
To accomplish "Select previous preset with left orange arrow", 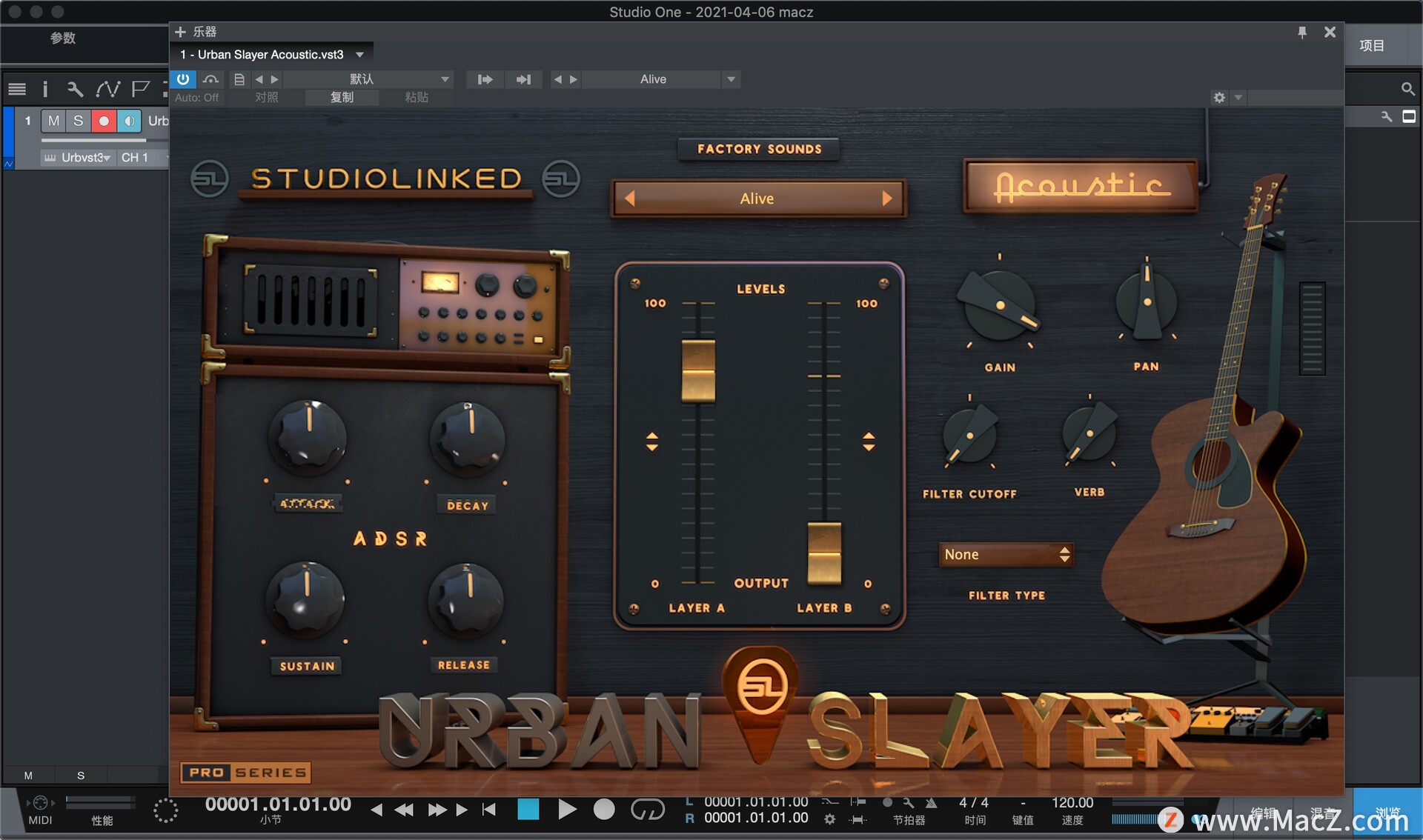I will tap(630, 199).
